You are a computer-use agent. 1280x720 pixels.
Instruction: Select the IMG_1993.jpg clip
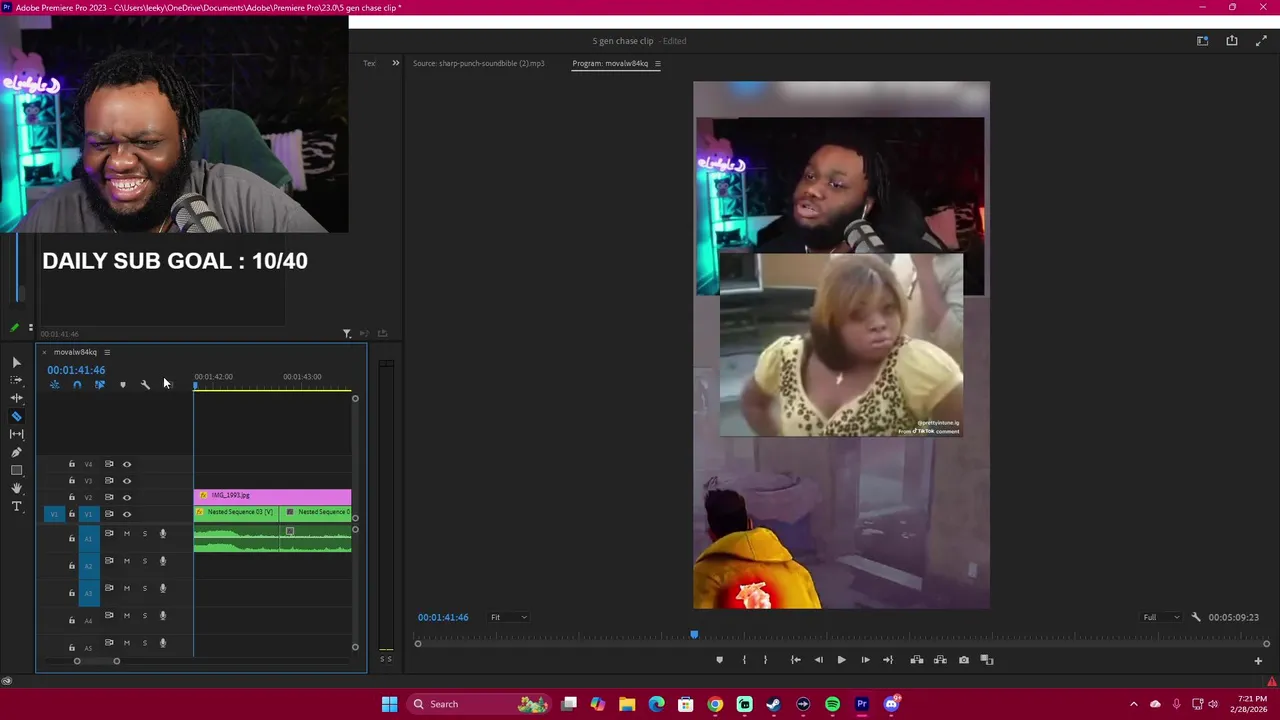(x=272, y=496)
